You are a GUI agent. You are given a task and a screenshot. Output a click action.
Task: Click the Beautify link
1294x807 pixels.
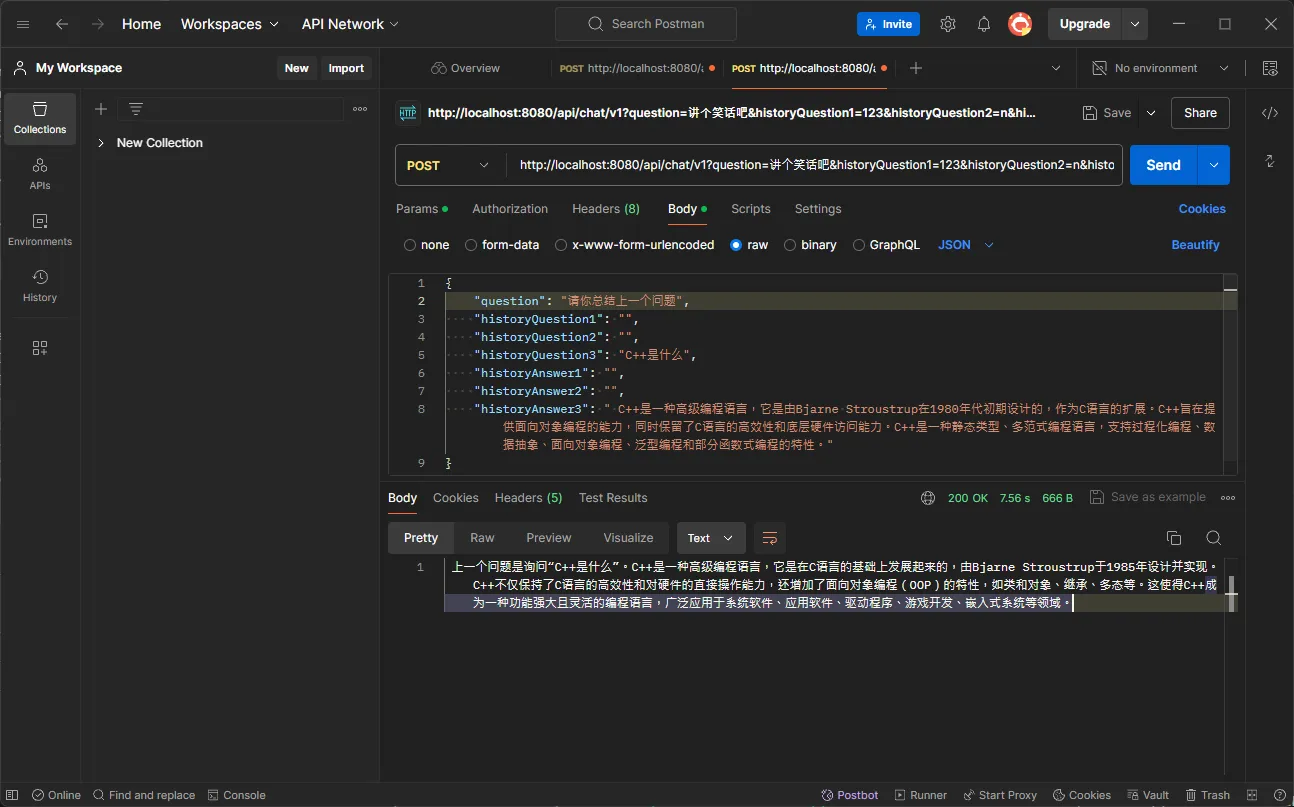tap(1195, 245)
